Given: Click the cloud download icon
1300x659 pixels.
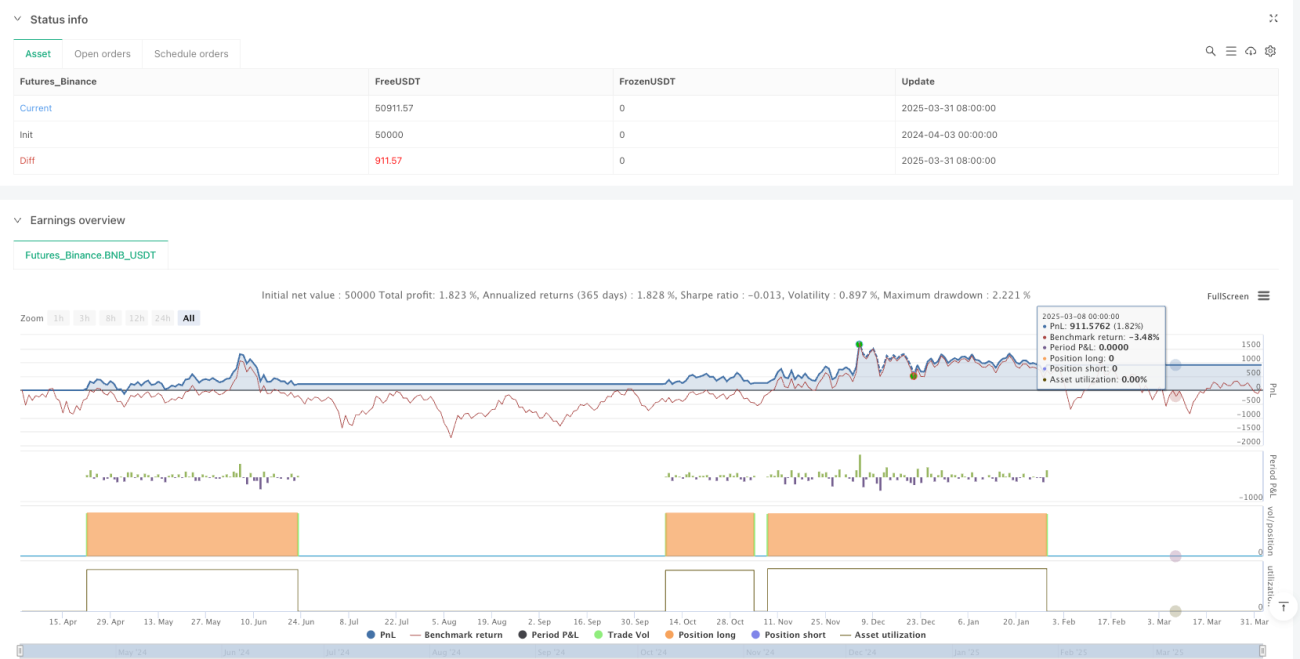Looking at the screenshot, I should coord(1251,51).
